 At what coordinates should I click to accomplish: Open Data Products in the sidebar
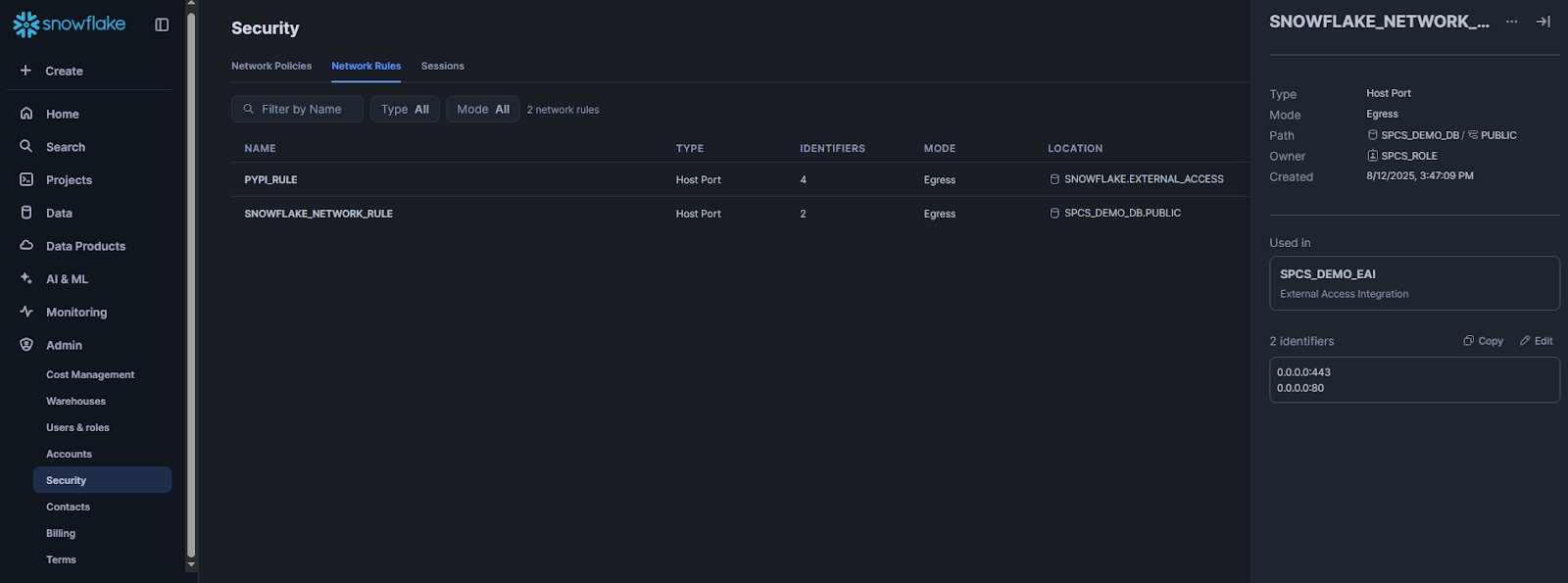point(85,246)
